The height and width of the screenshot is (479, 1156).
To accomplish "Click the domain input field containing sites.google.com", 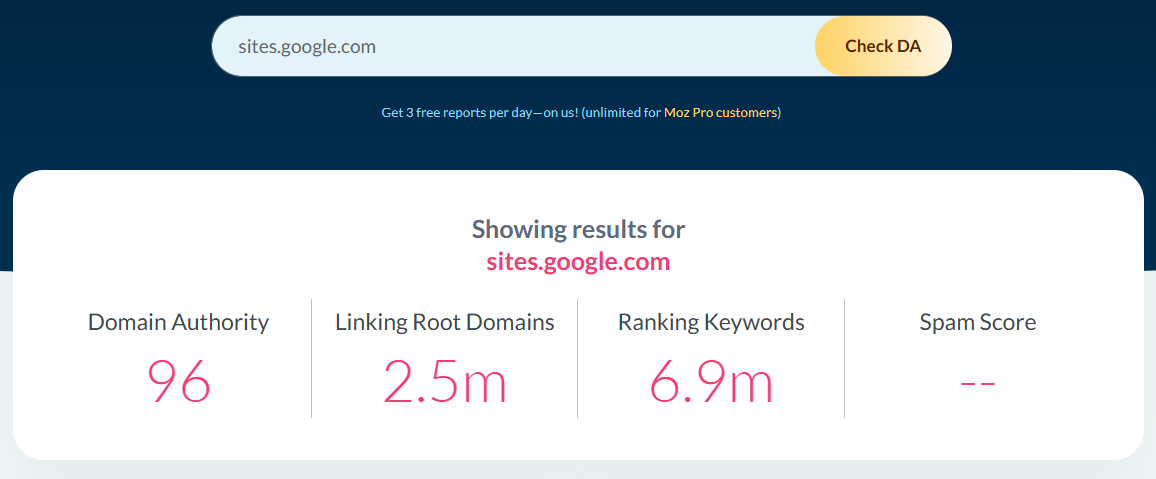I will 514,46.
